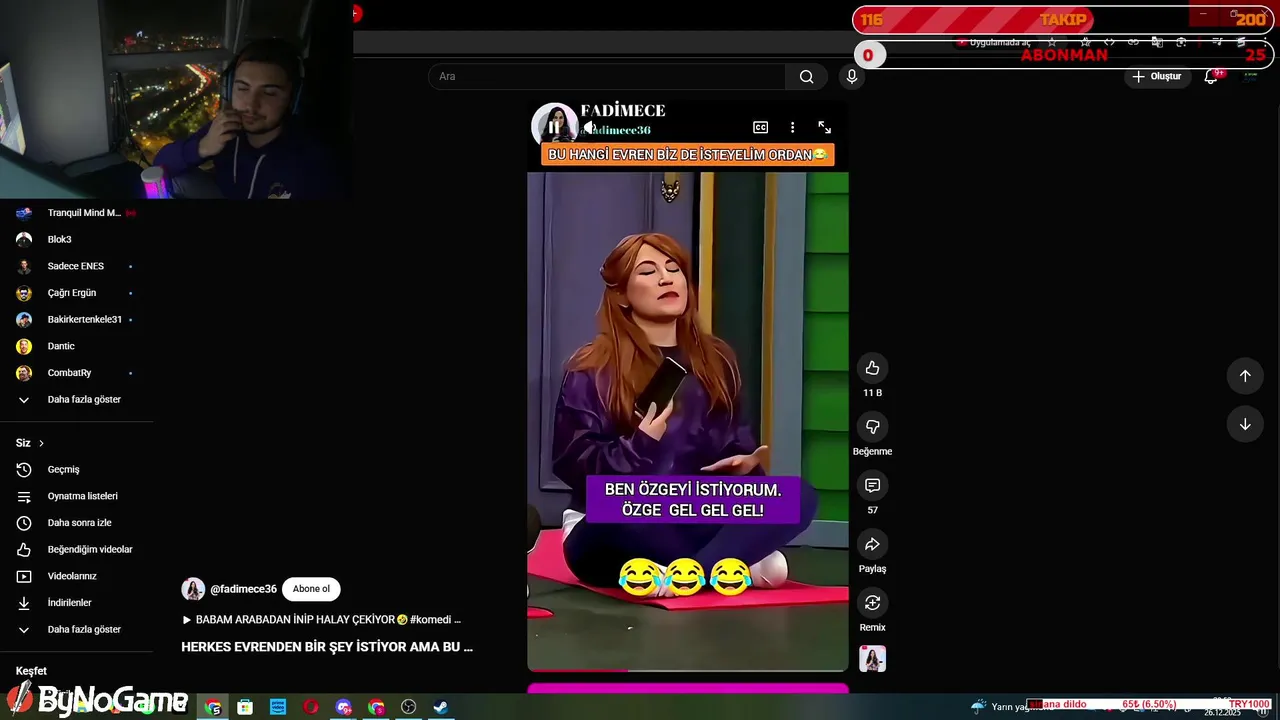
Task: Open the sound source thumbnail below Remix
Action: (872, 659)
